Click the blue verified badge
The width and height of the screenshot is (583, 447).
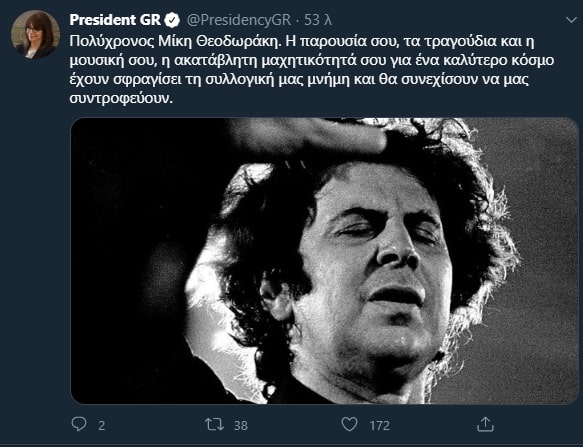(172, 20)
